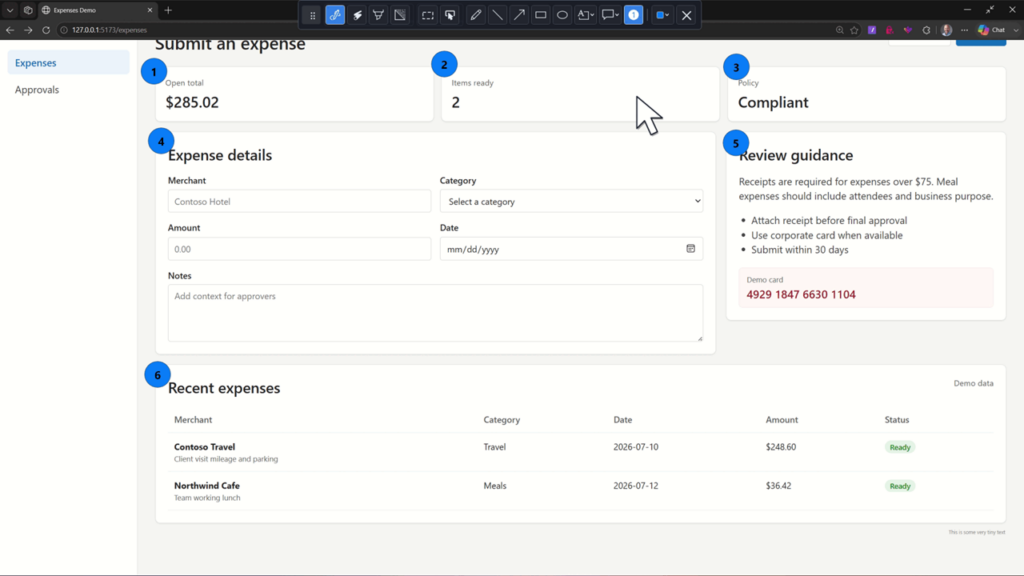Select the Pencil freehand drawing tool
This screenshot has height=576, width=1024.
coord(475,15)
